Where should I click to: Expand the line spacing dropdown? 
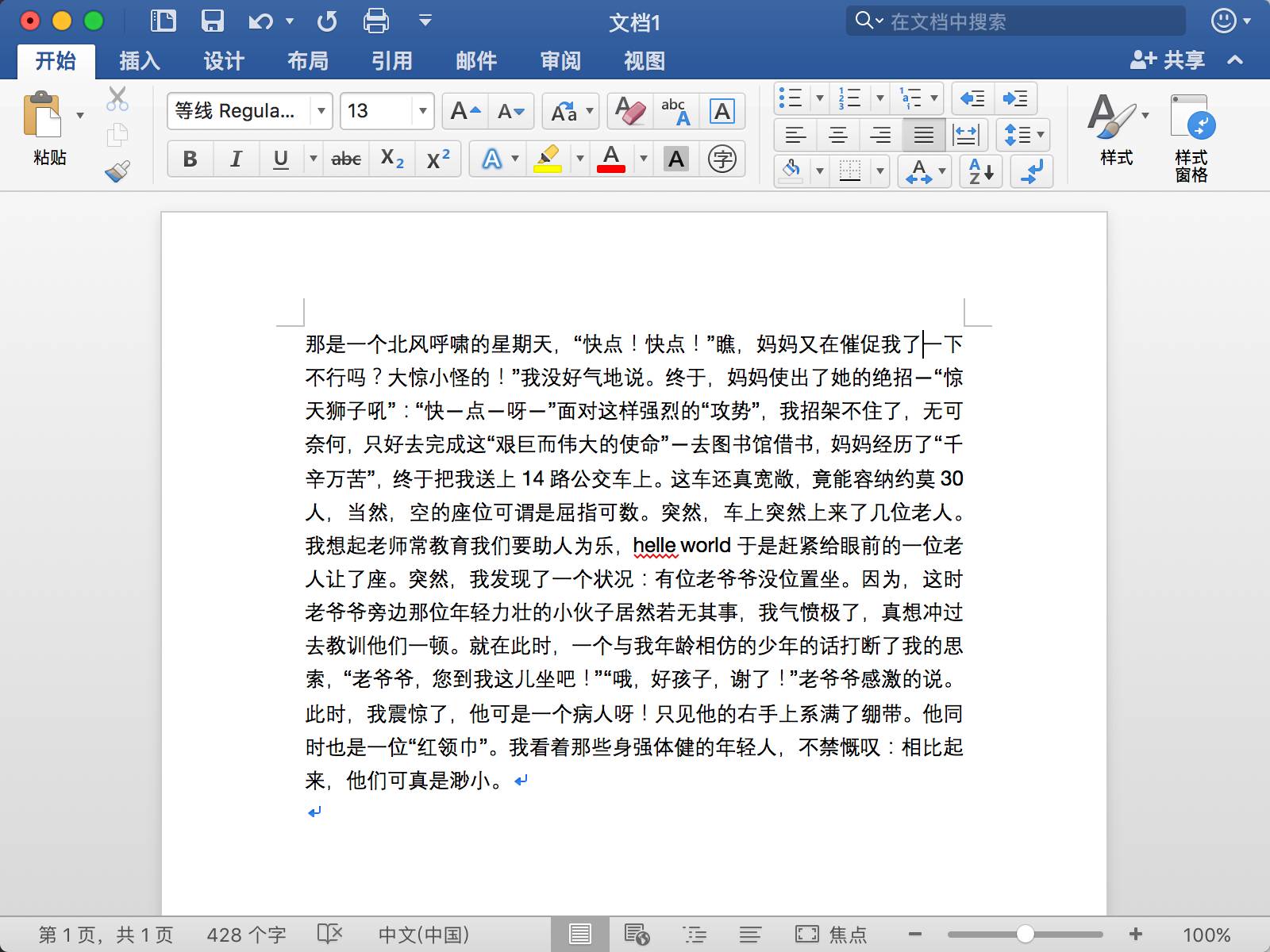coord(1040,135)
